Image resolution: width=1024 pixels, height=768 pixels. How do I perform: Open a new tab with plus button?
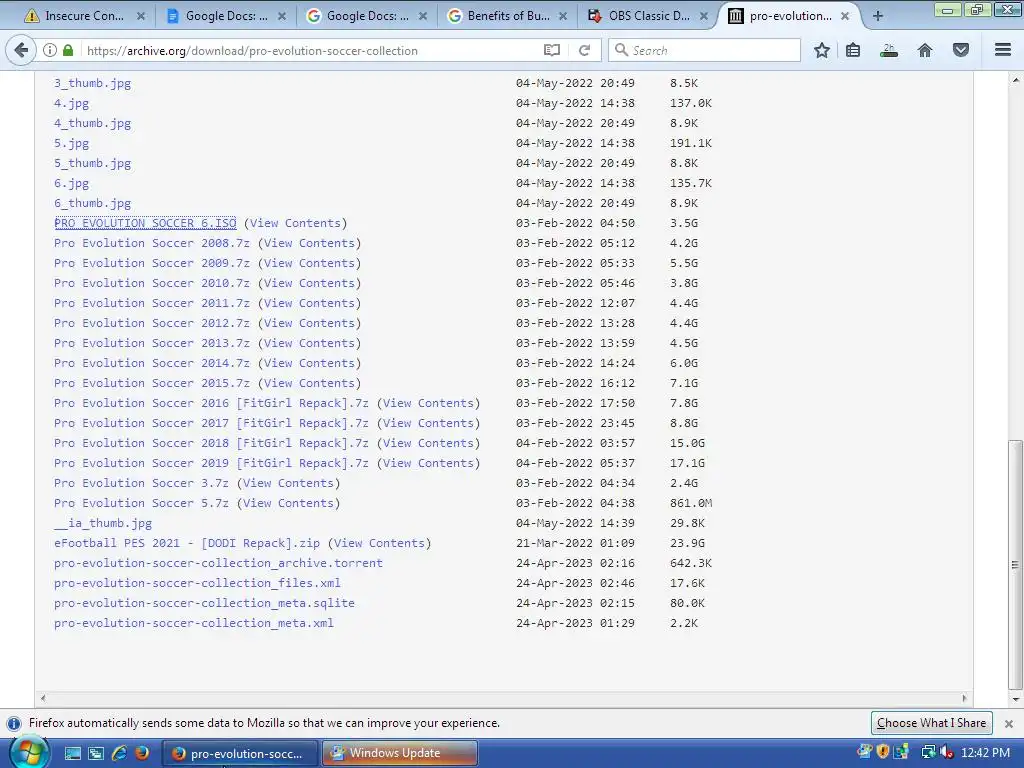(878, 16)
